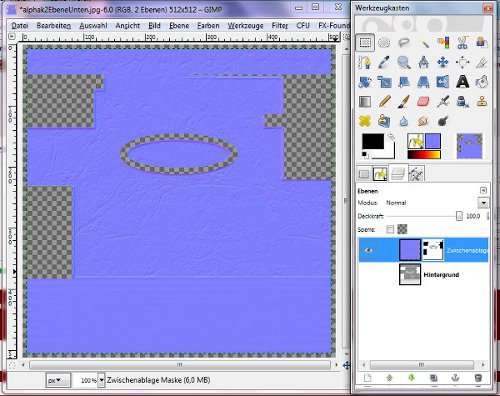The image size is (500, 396).
Task: Delete layer with trash icon
Action: pos(478,378)
